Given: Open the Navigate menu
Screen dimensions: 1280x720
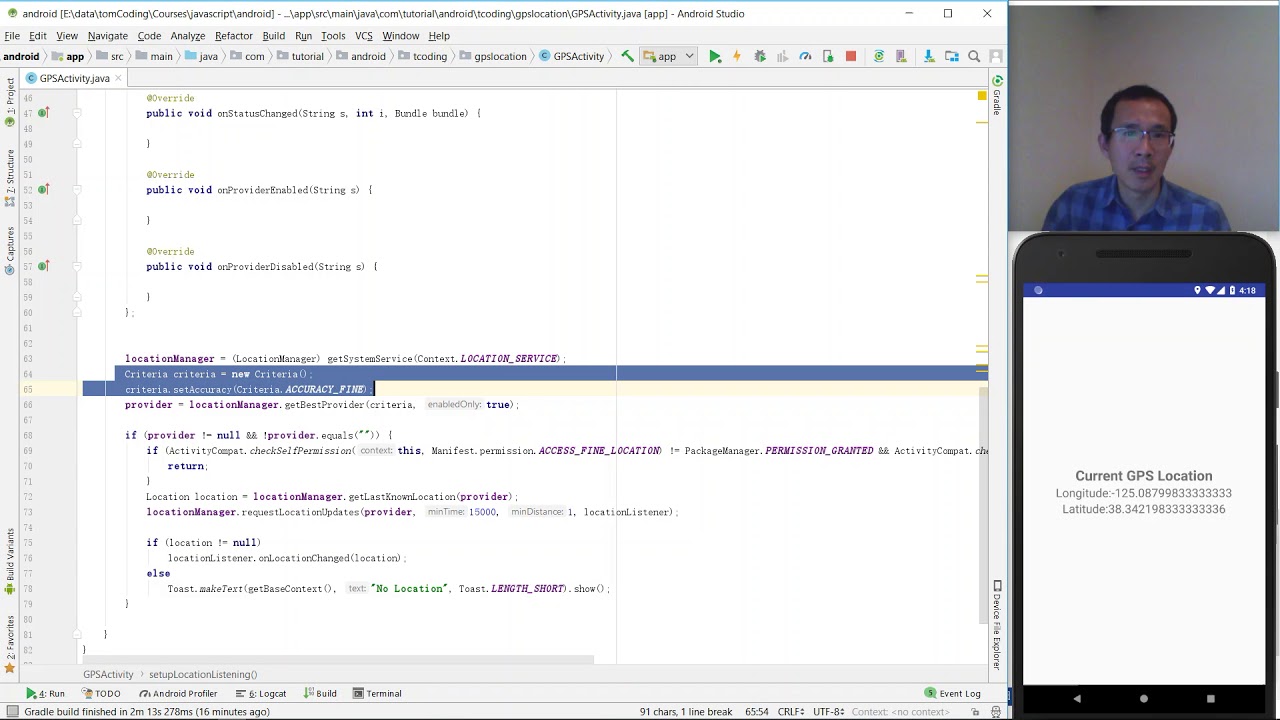Looking at the screenshot, I should point(107,36).
